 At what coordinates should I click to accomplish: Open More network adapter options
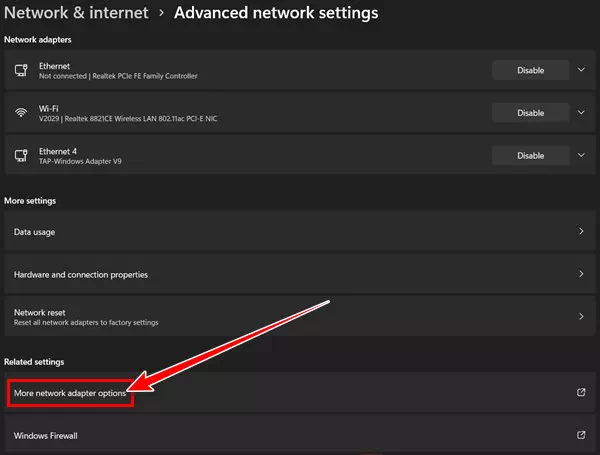tap(70, 394)
